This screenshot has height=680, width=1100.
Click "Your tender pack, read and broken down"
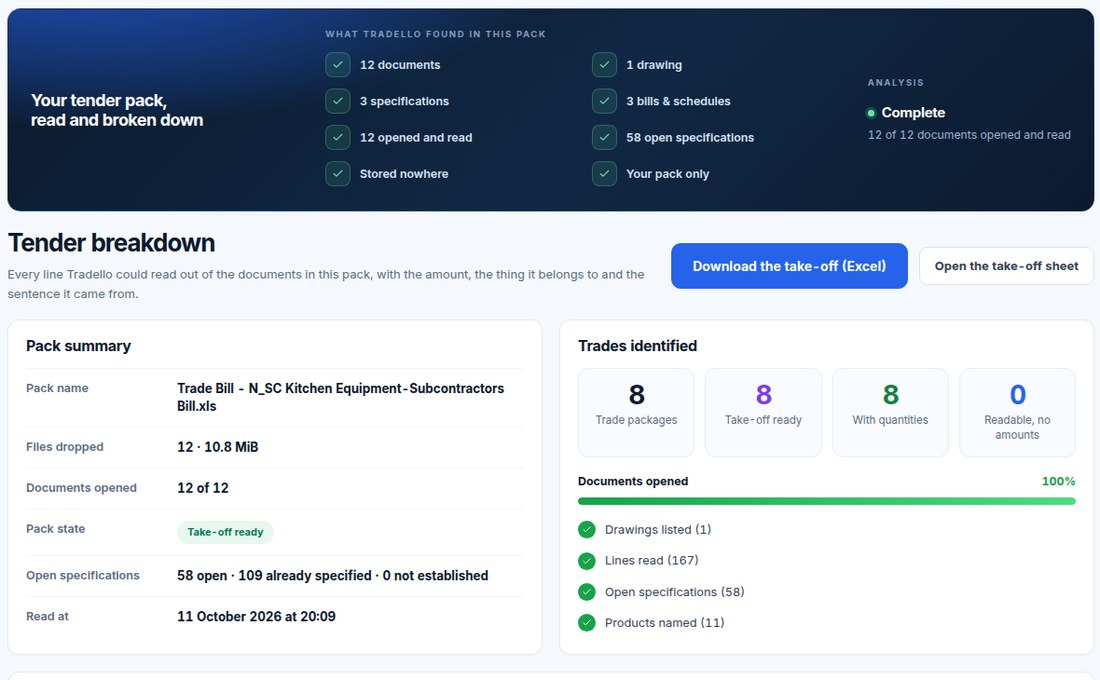point(117,110)
